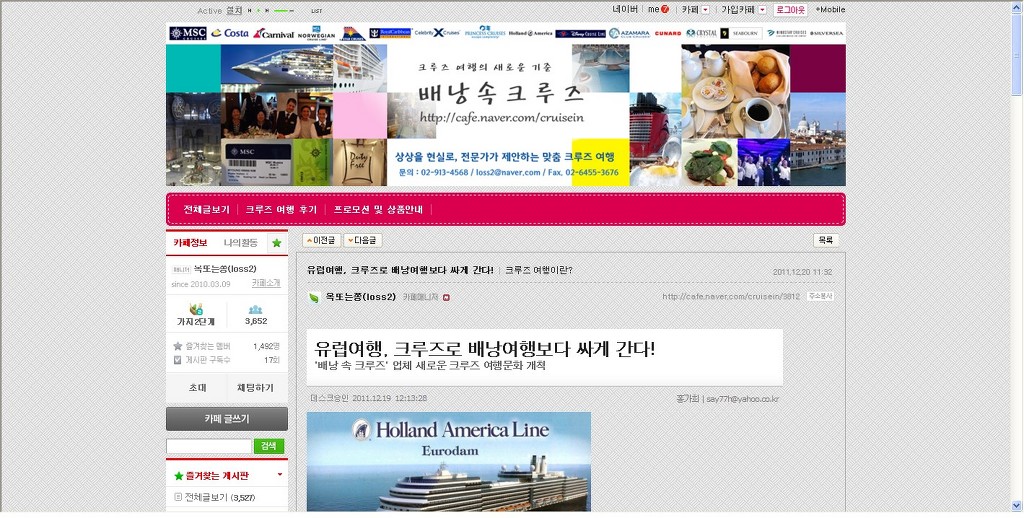The image size is (1024, 518).
Task: Click the star icon beside 즐겨찾는 멤버
Action: [178, 346]
